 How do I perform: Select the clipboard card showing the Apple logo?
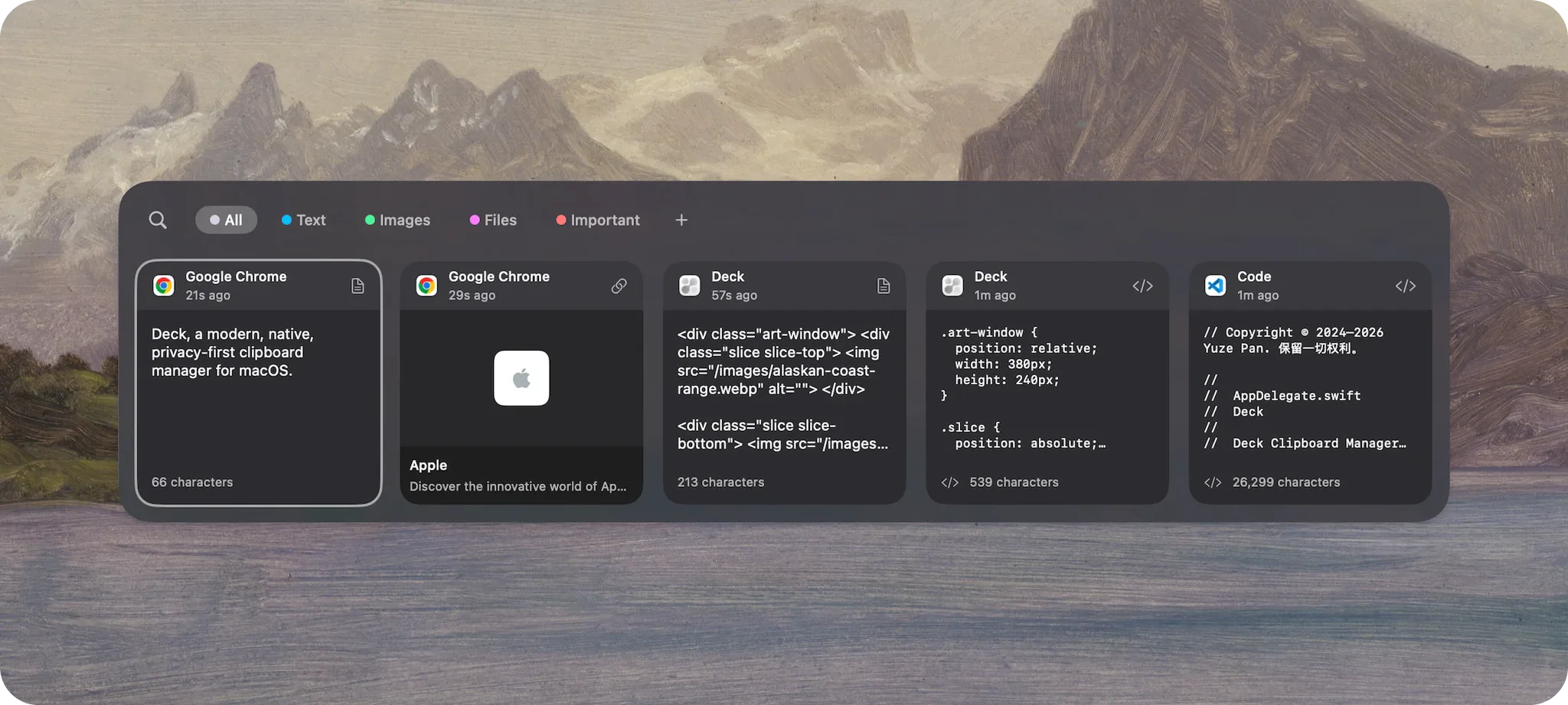[x=521, y=378]
